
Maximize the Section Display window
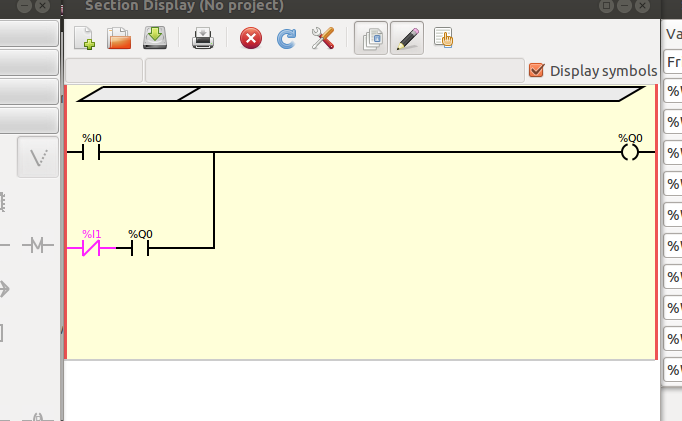[x=606, y=6]
